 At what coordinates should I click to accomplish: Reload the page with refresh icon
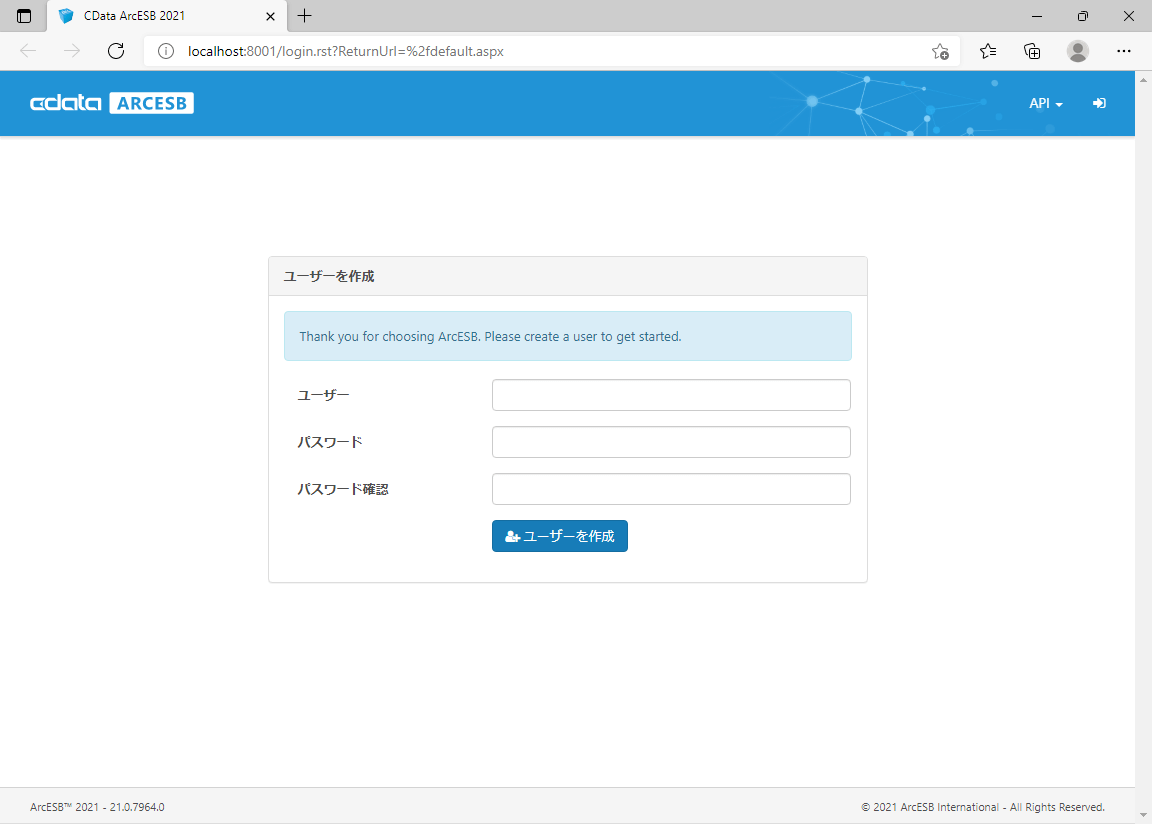coord(115,51)
